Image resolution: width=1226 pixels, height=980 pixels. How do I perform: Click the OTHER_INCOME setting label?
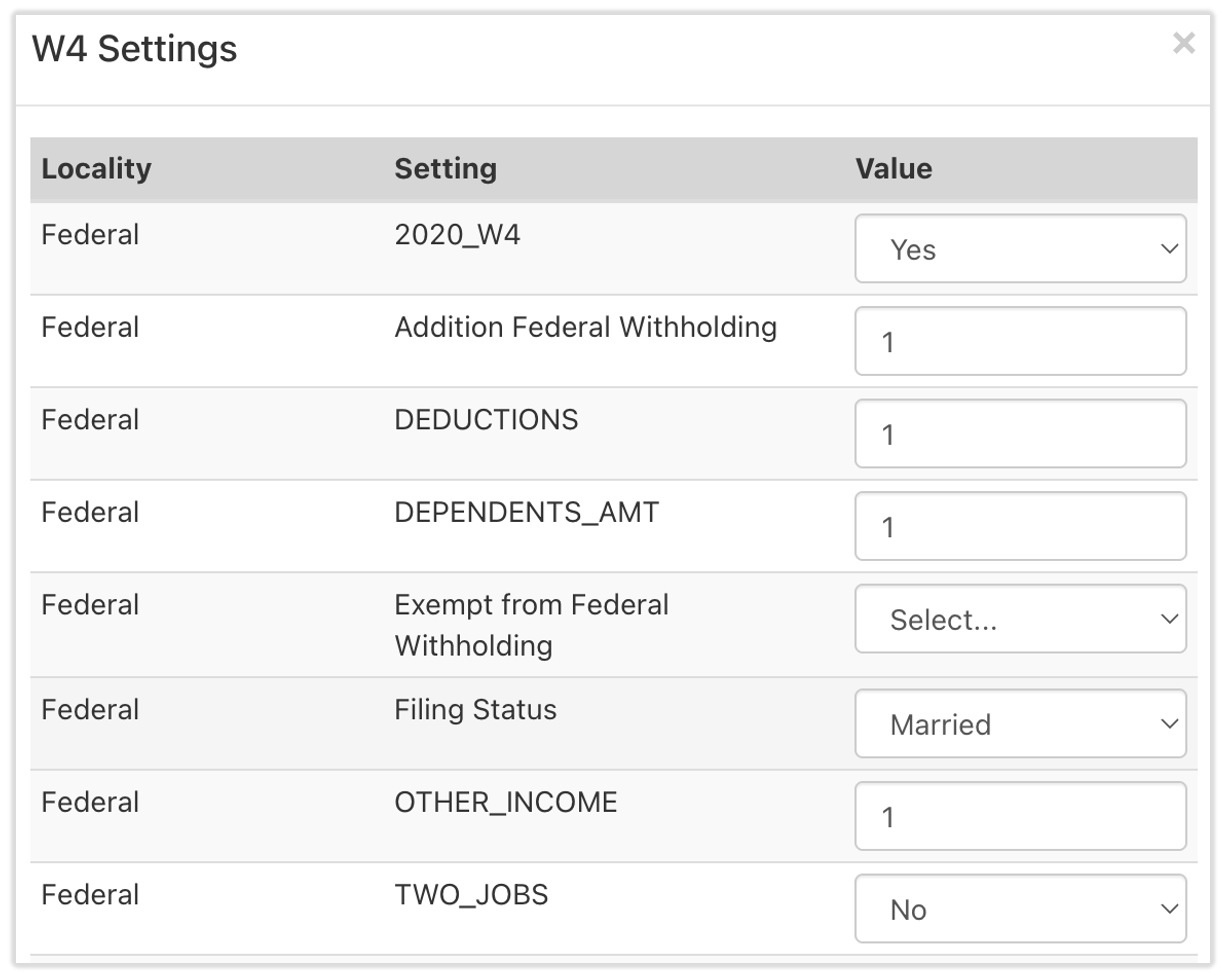(x=505, y=803)
